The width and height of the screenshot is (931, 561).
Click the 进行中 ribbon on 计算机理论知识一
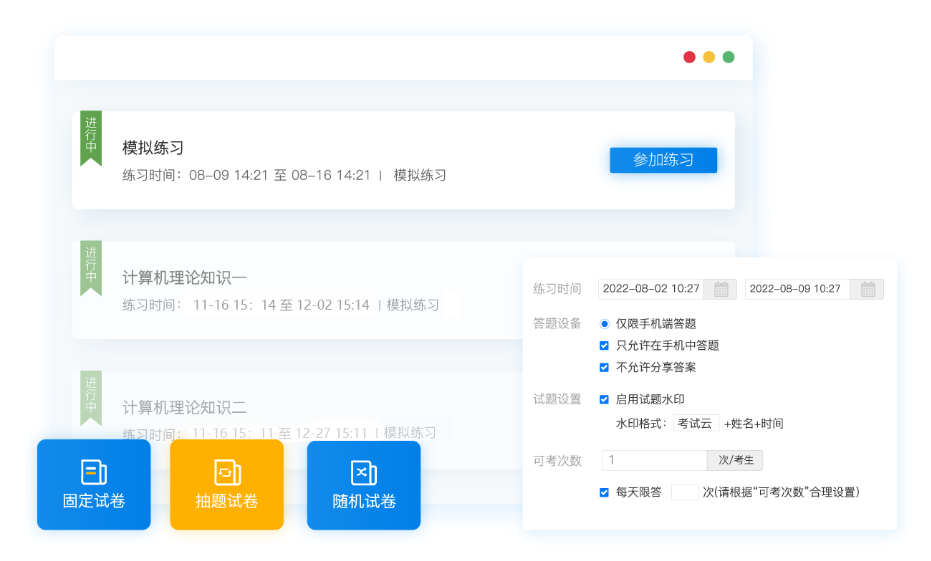[91, 267]
